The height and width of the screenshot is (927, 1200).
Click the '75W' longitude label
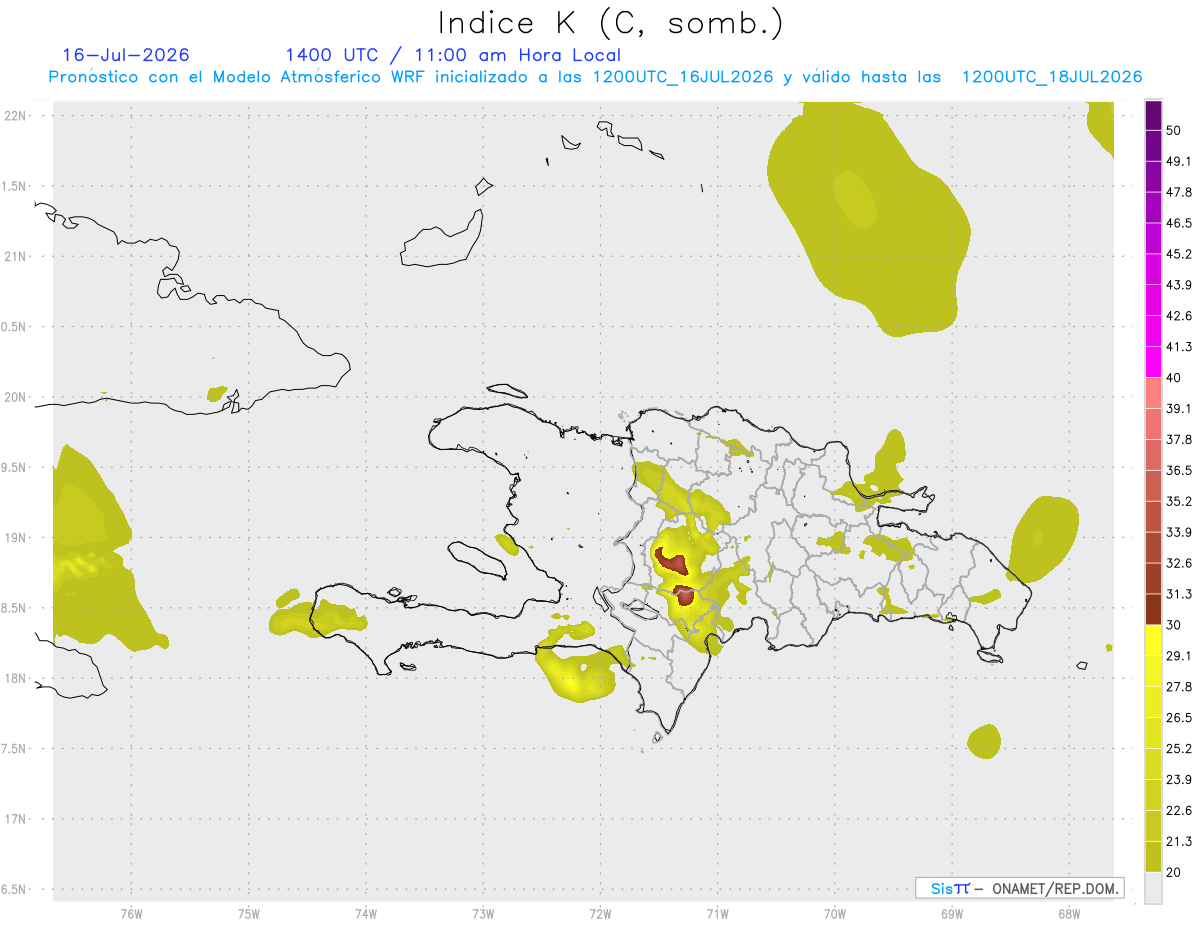click(x=249, y=913)
